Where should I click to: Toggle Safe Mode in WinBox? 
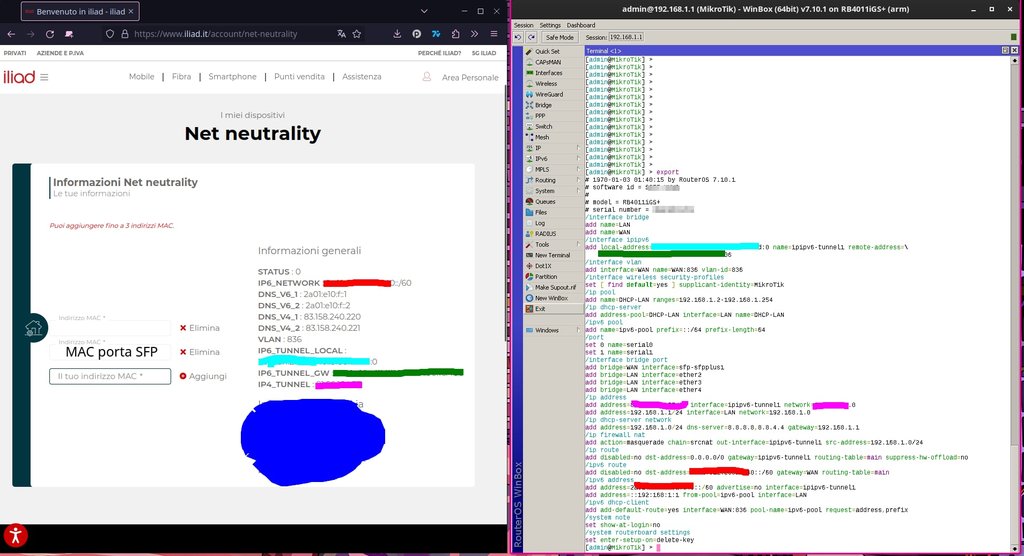559,37
